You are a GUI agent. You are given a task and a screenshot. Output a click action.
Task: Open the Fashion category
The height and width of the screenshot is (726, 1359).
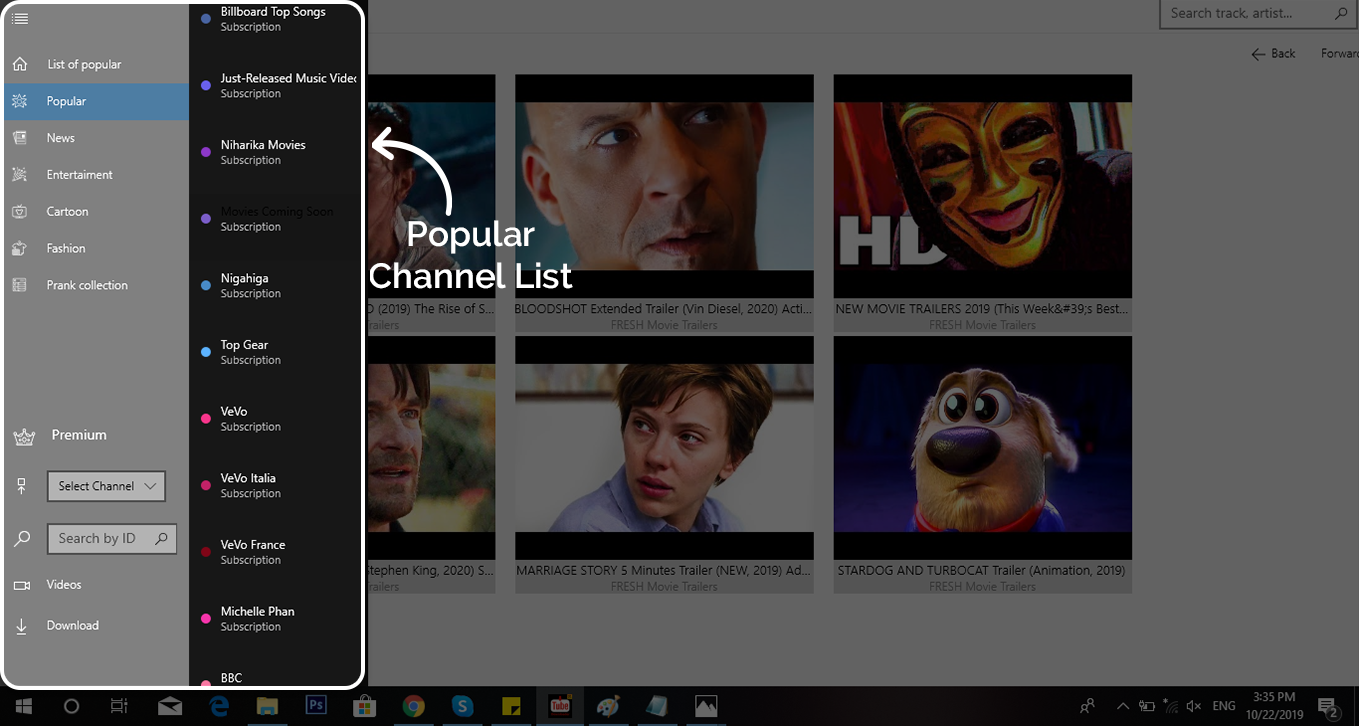coord(96,248)
